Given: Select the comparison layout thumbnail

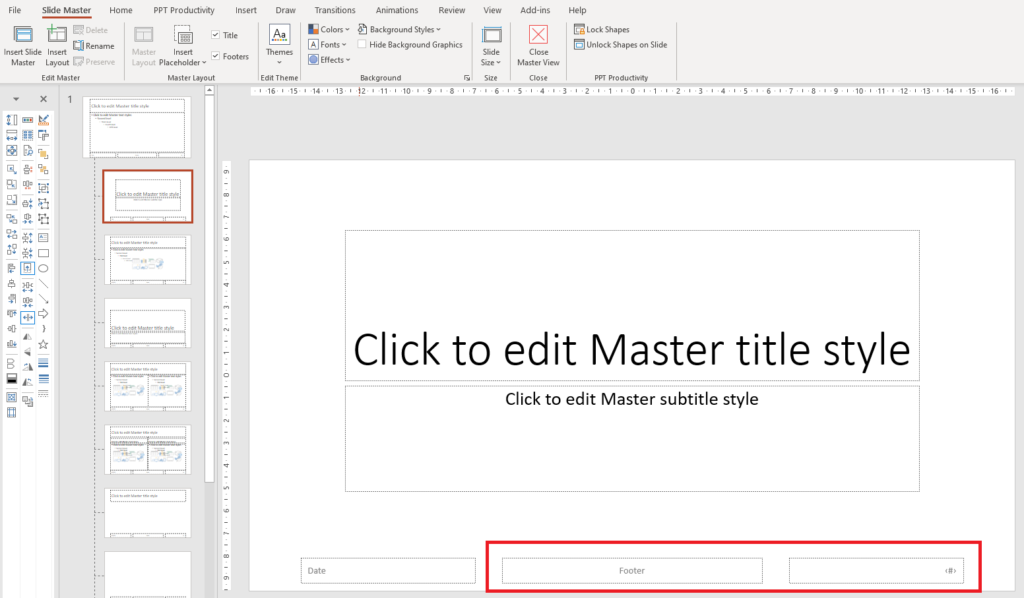Looking at the screenshot, I should [148, 450].
